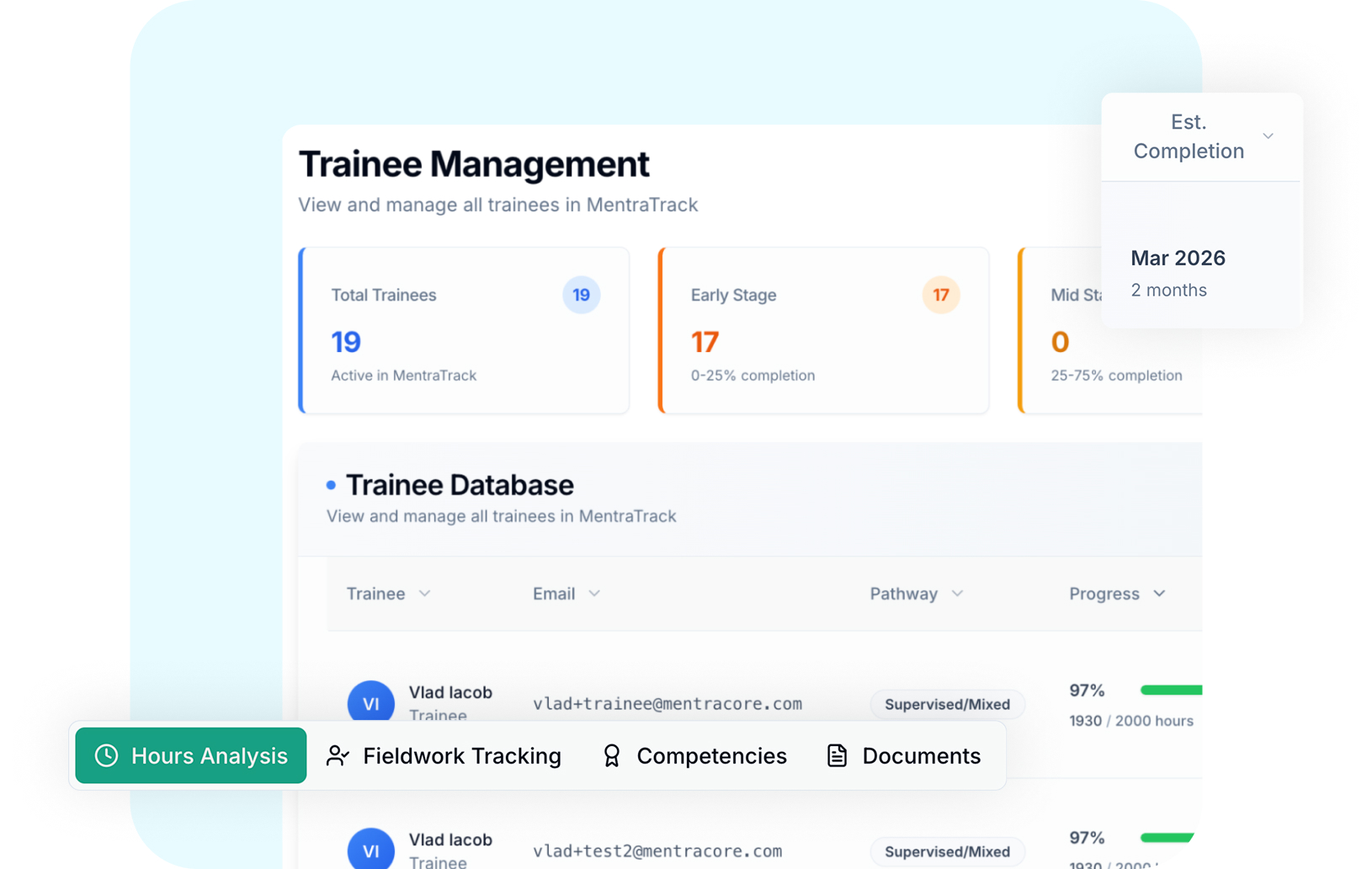1372x869 pixels.
Task: Click the email vlad+trainee@mentracore.com
Action: click(667, 704)
